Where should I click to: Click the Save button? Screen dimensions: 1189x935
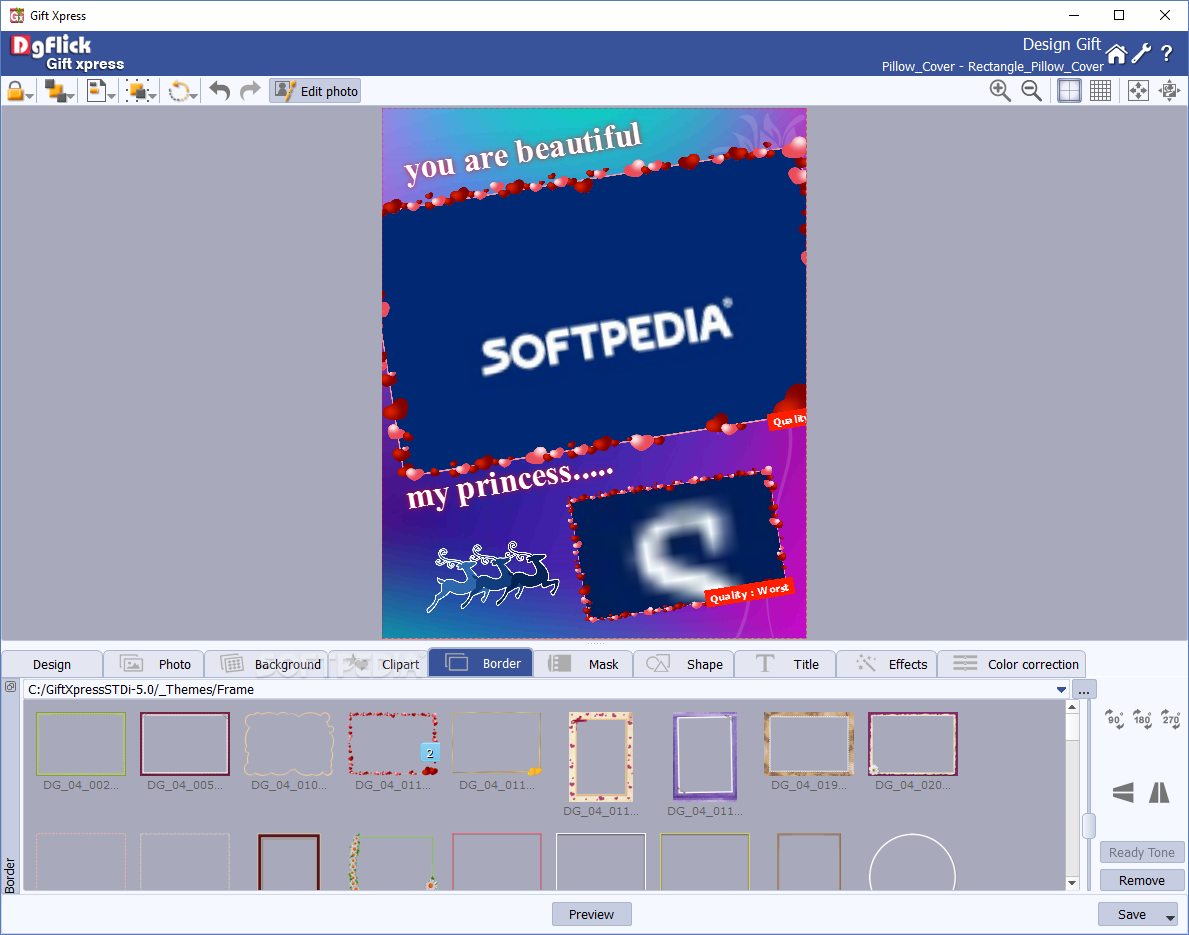pos(1131,915)
